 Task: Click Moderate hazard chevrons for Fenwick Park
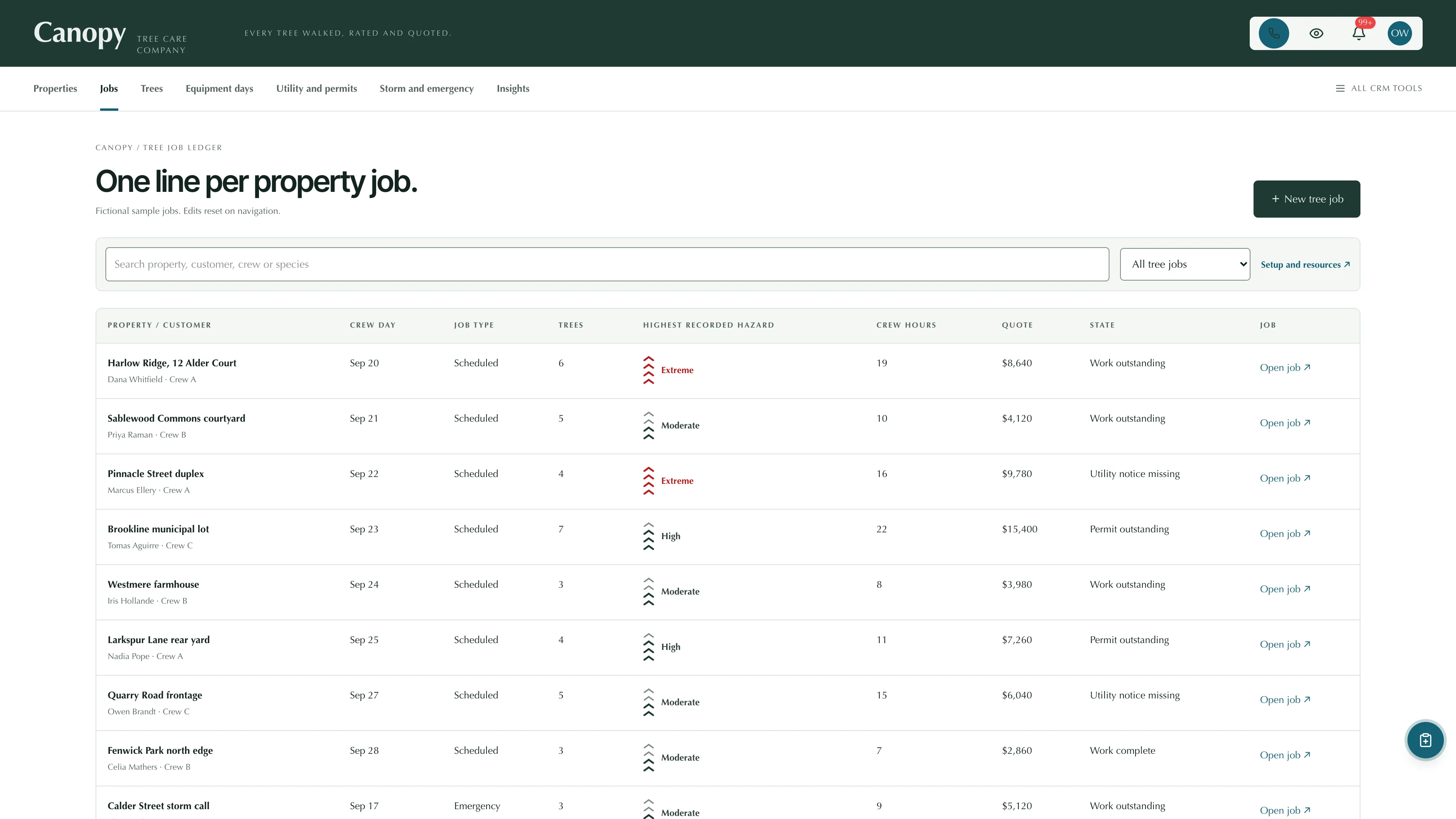click(x=648, y=758)
